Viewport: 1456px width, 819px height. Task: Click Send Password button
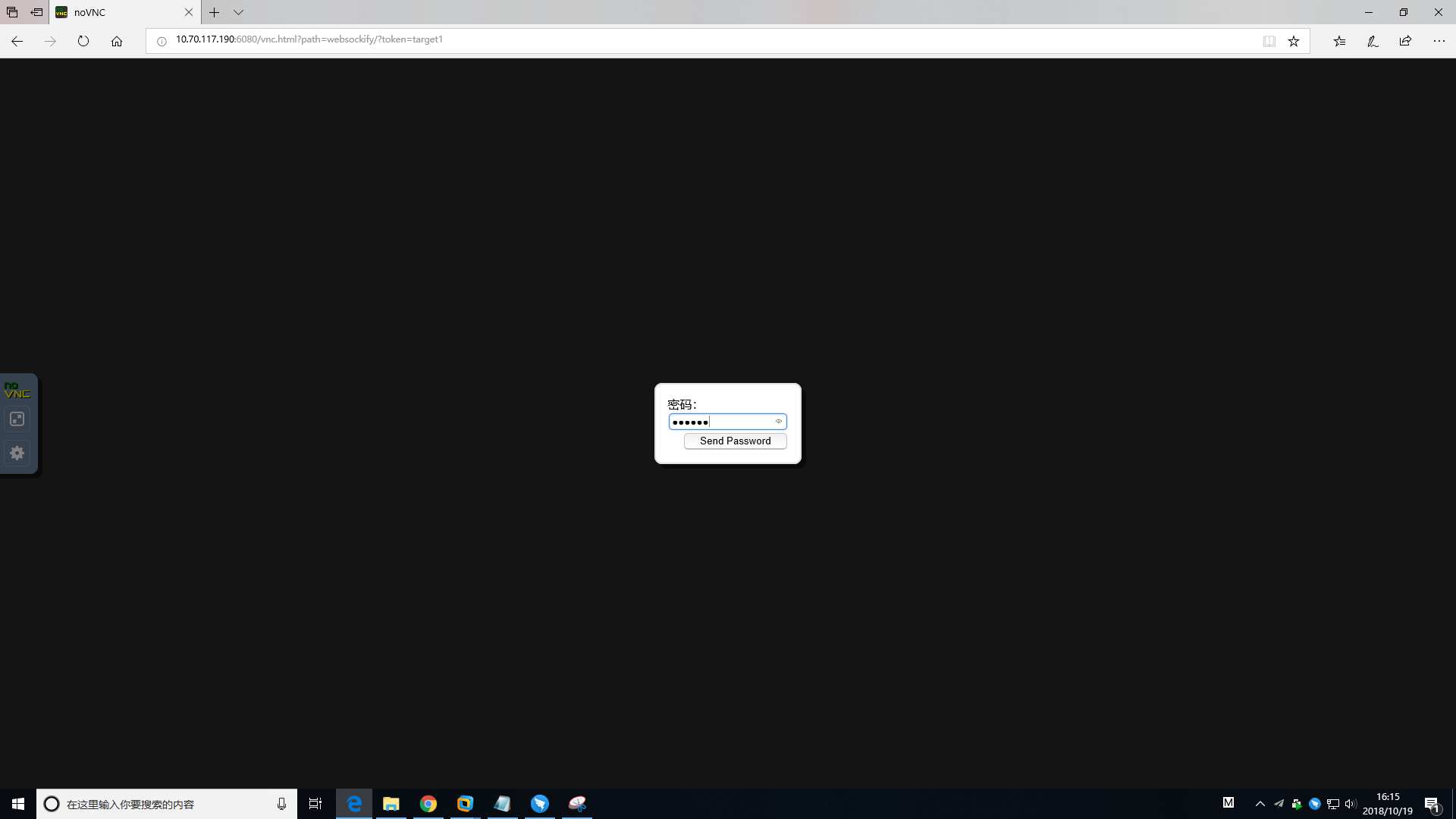tap(735, 441)
